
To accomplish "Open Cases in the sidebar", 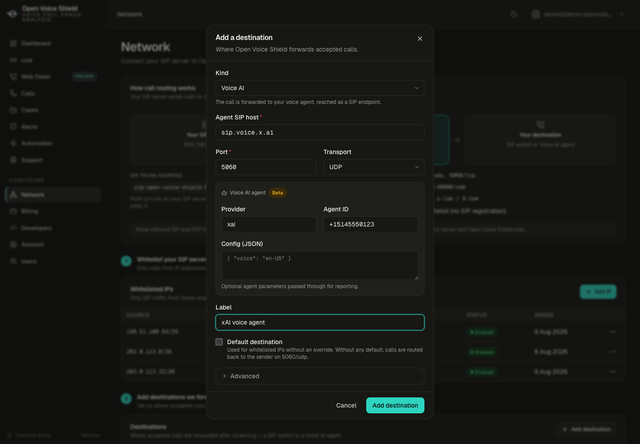I will 53,110.
